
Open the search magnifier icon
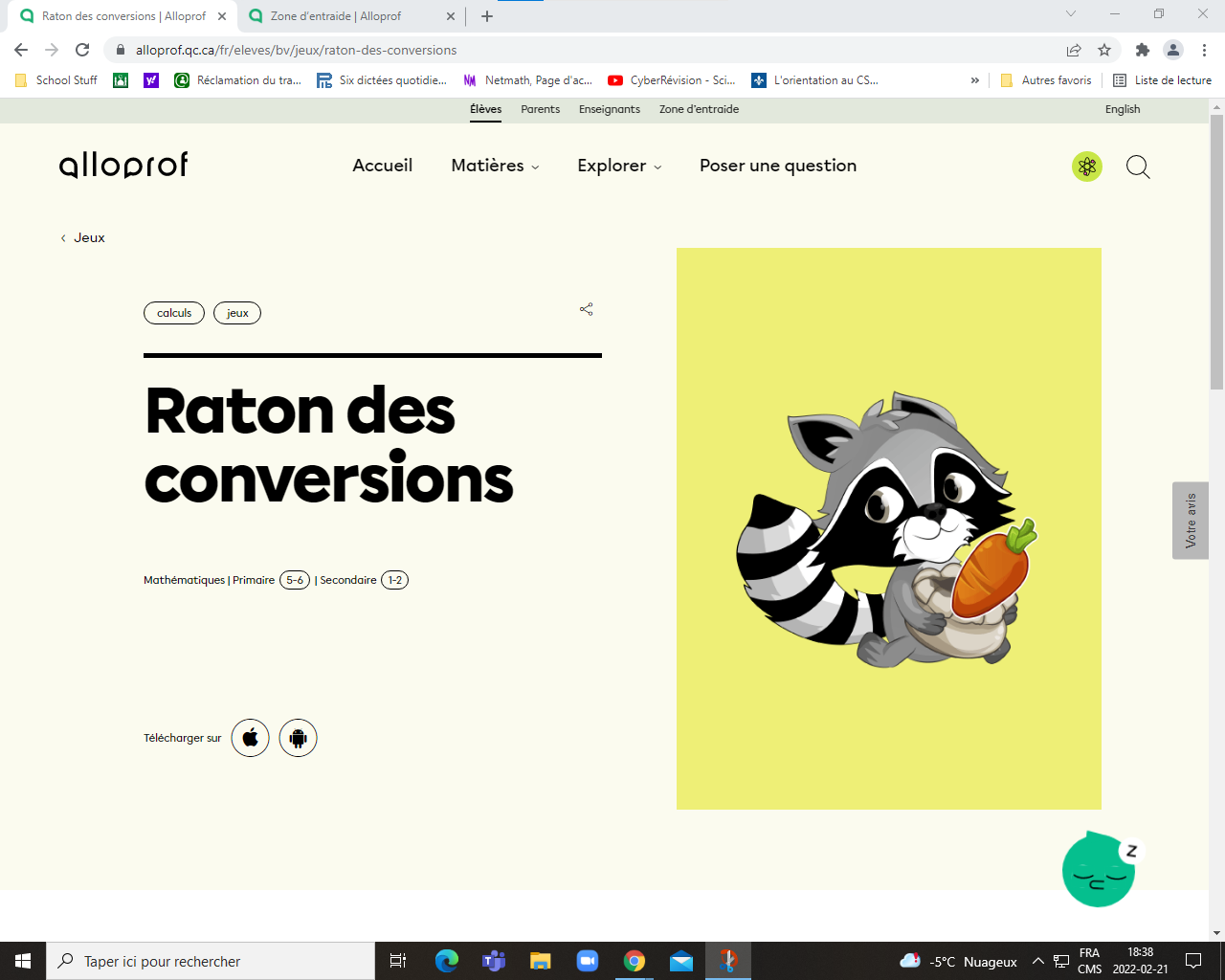tap(1138, 167)
